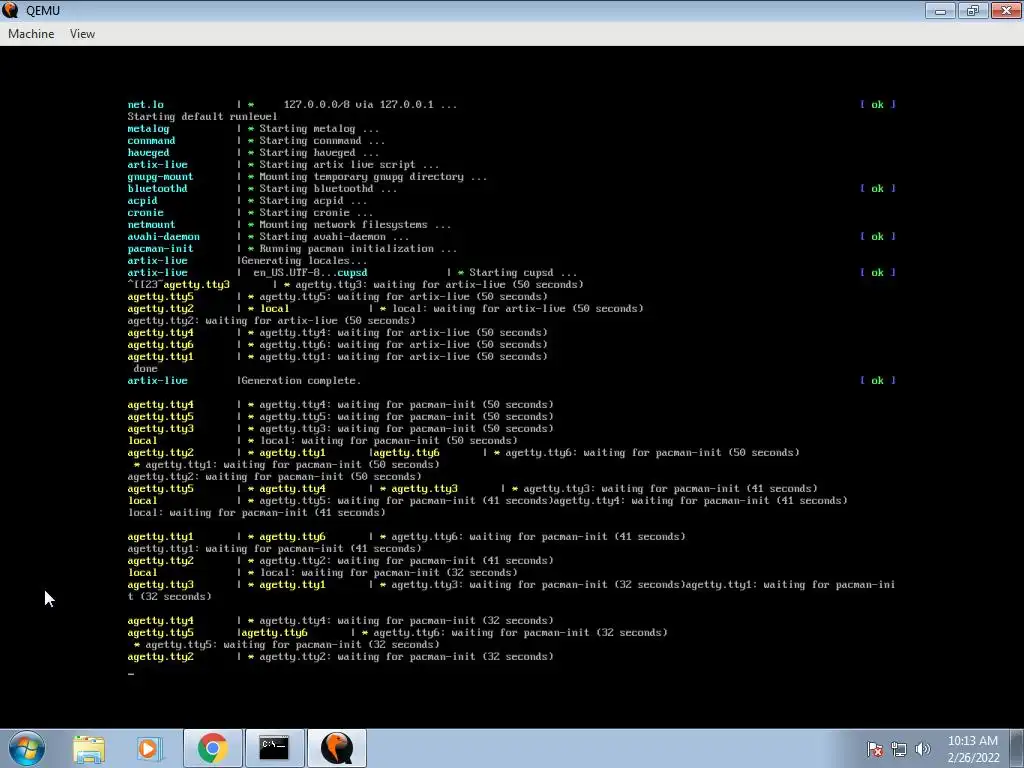The height and width of the screenshot is (768, 1024).
Task: Minimize the QEMU window
Action: 940,10
